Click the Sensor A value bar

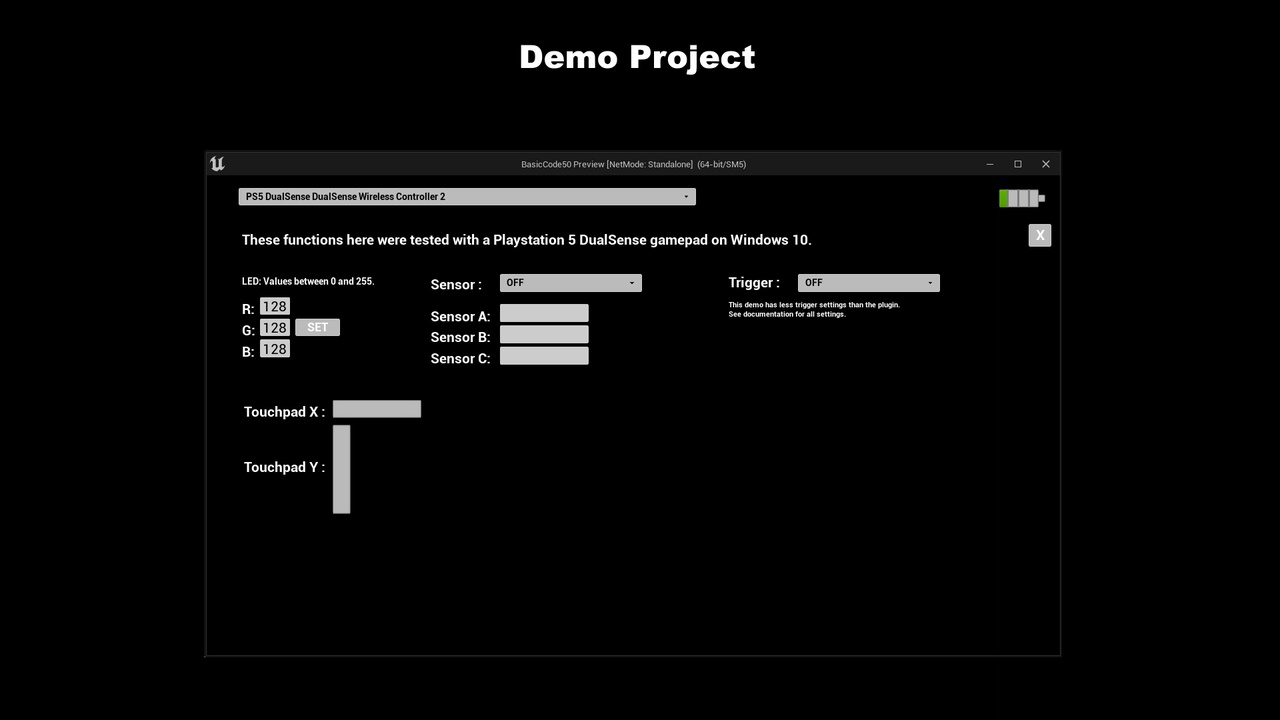544,313
